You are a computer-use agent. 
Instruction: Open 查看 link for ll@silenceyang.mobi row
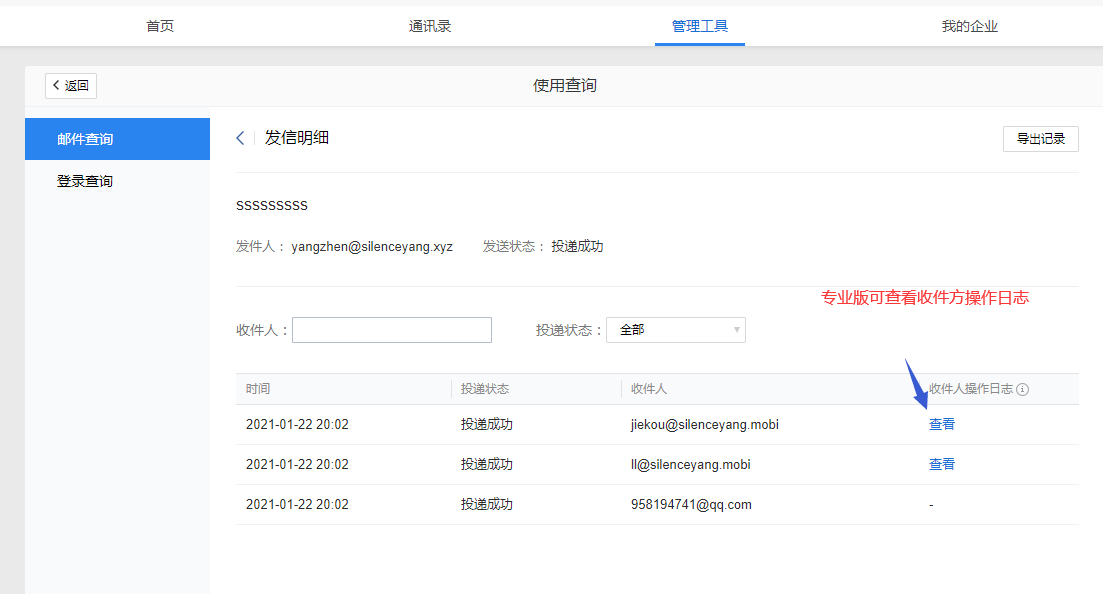pyautogui.click(x=941, y=464)
